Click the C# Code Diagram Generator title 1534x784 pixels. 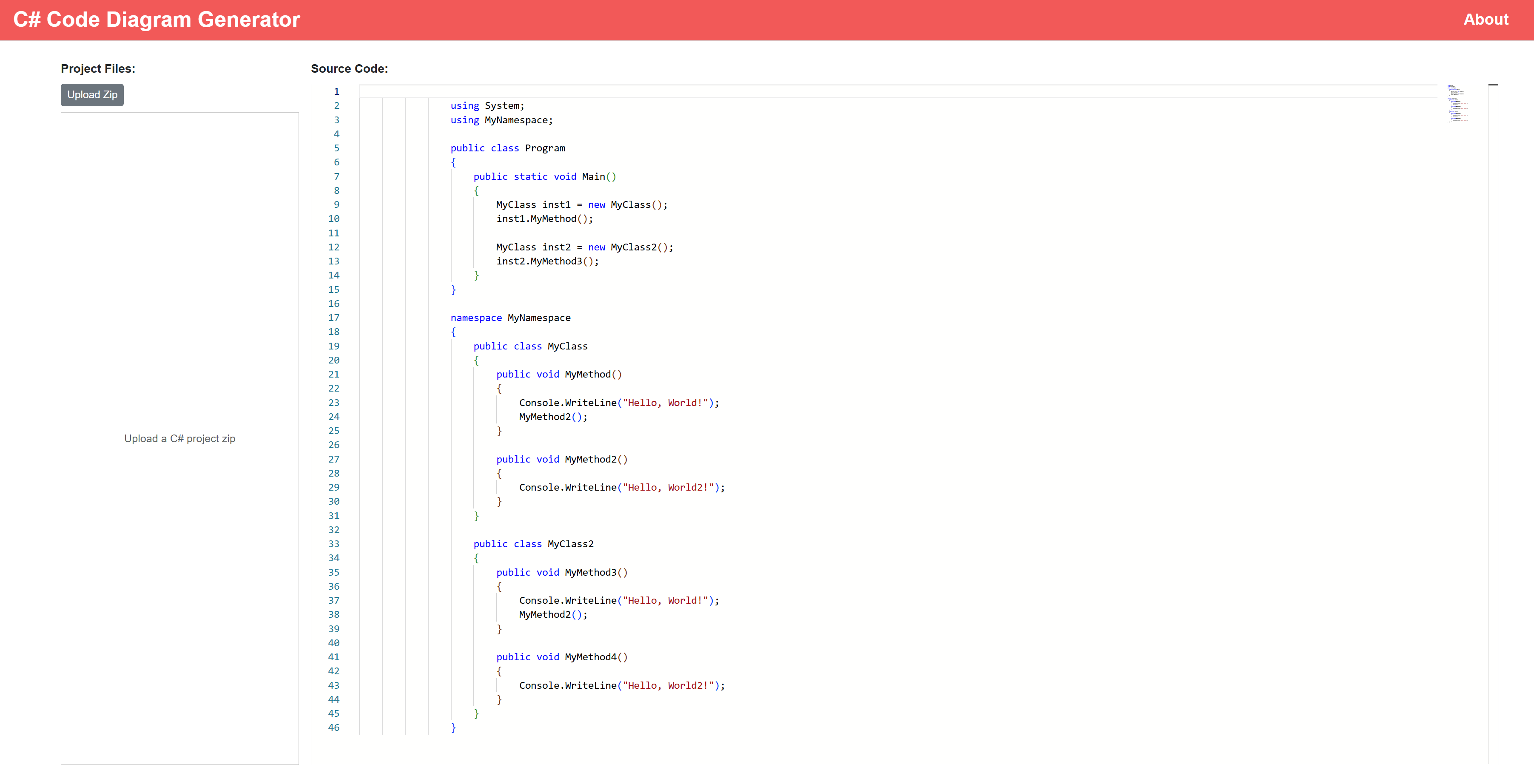click(x=157, y=20)
